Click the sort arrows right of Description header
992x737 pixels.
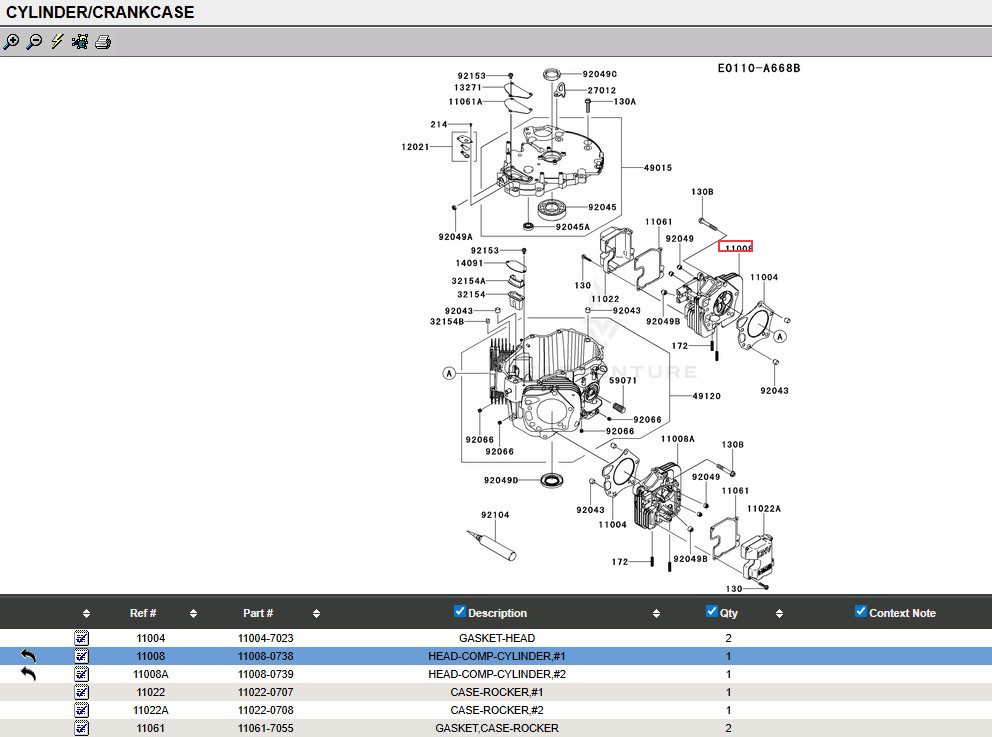(x=656, y=614)
